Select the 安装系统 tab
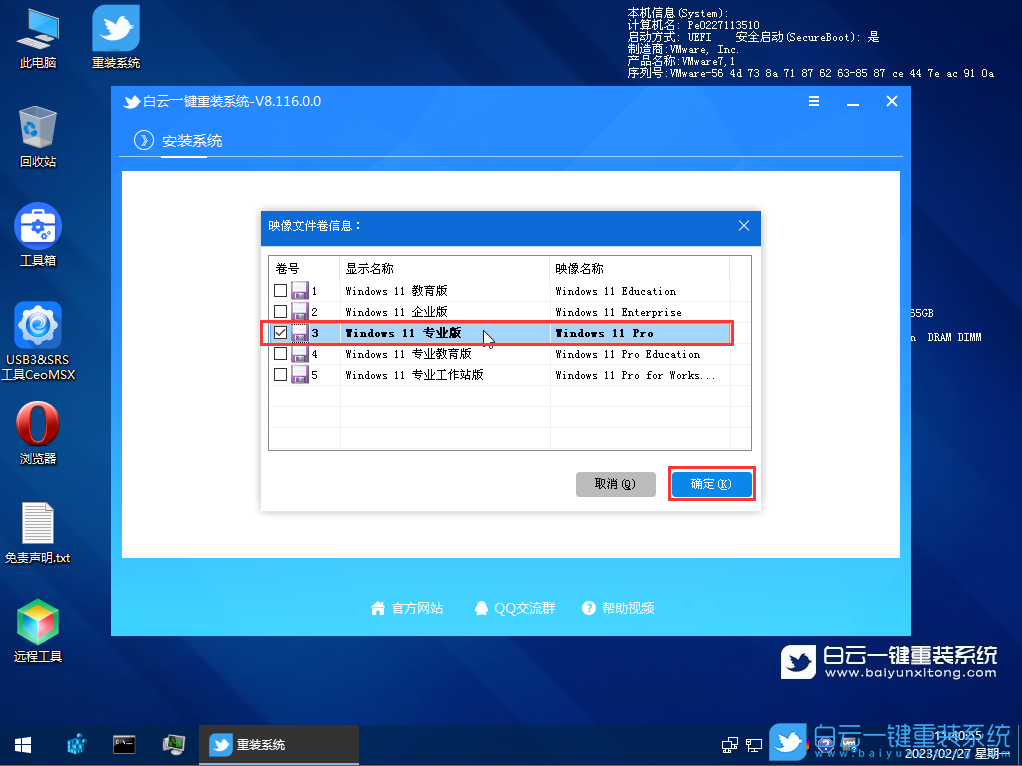The width and height of the screenshot is (1022, 766). (x=192, y=141)
